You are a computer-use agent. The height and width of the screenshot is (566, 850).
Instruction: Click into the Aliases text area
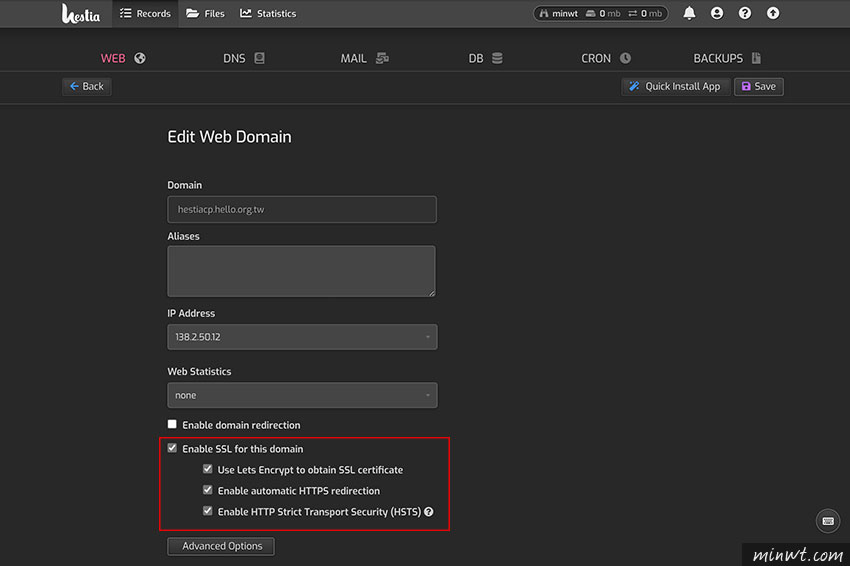point(301,271)
